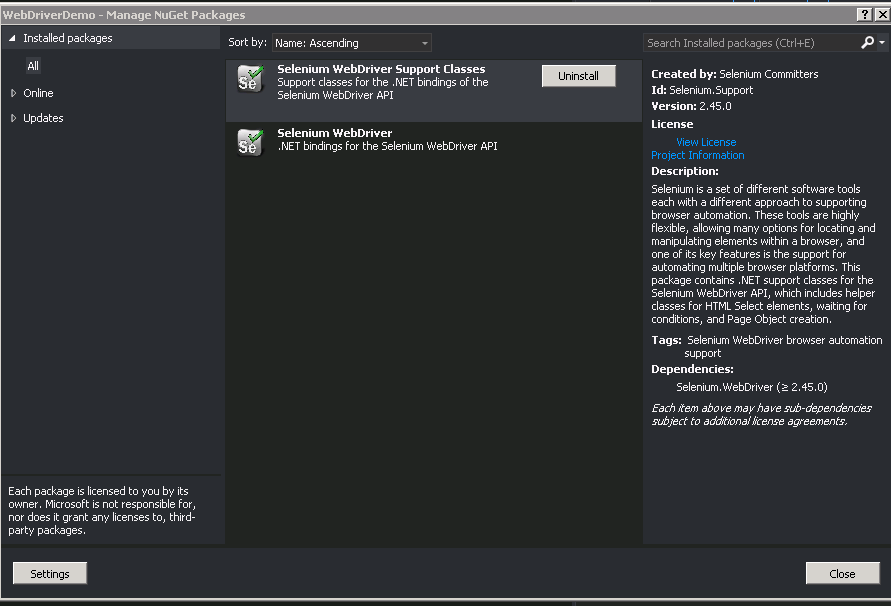891x606 pixels.
Task: Click the Selenium.WebDriver (≥ 2.45.0) dependency
Action: click(x=752, y=387)
